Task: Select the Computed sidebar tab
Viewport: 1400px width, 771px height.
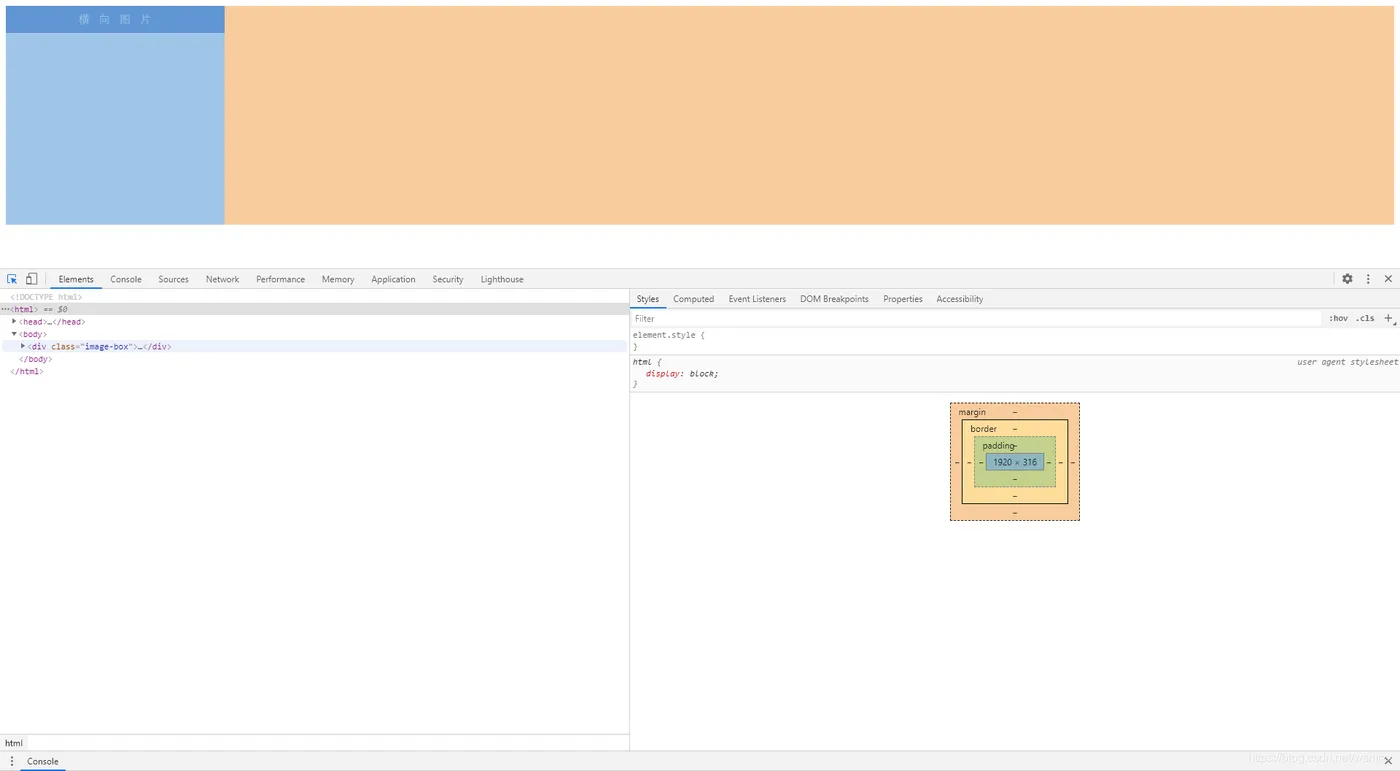Action: click(693, 299)
